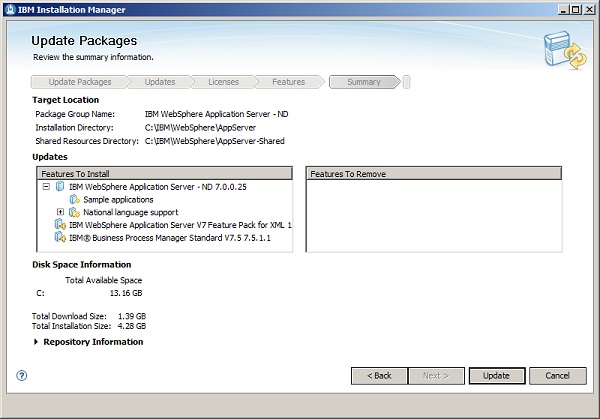The height and width of the screenshot is (419, 600).
Task: Click the Feature Pack for XML package icon
Action: (x=60, y=225)
